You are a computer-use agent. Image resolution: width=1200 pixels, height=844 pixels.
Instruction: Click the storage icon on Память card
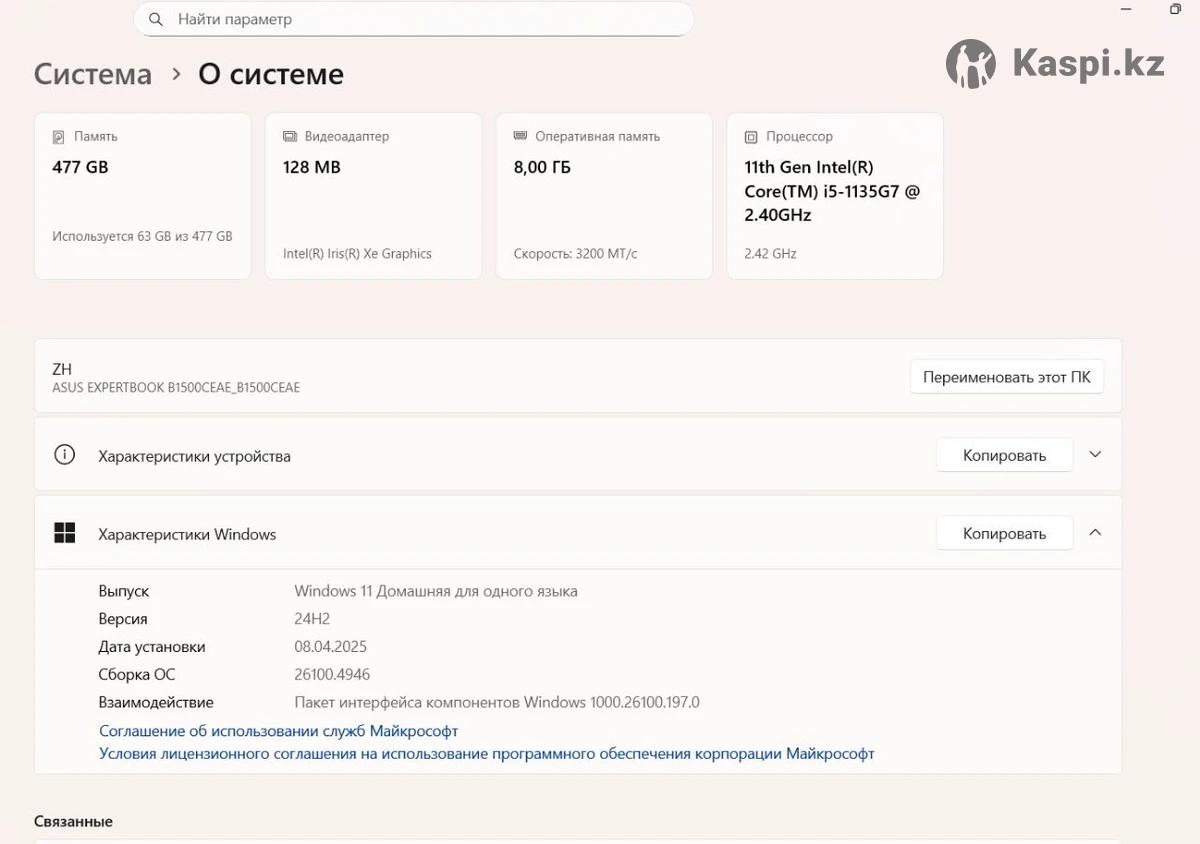coord(59,136)
